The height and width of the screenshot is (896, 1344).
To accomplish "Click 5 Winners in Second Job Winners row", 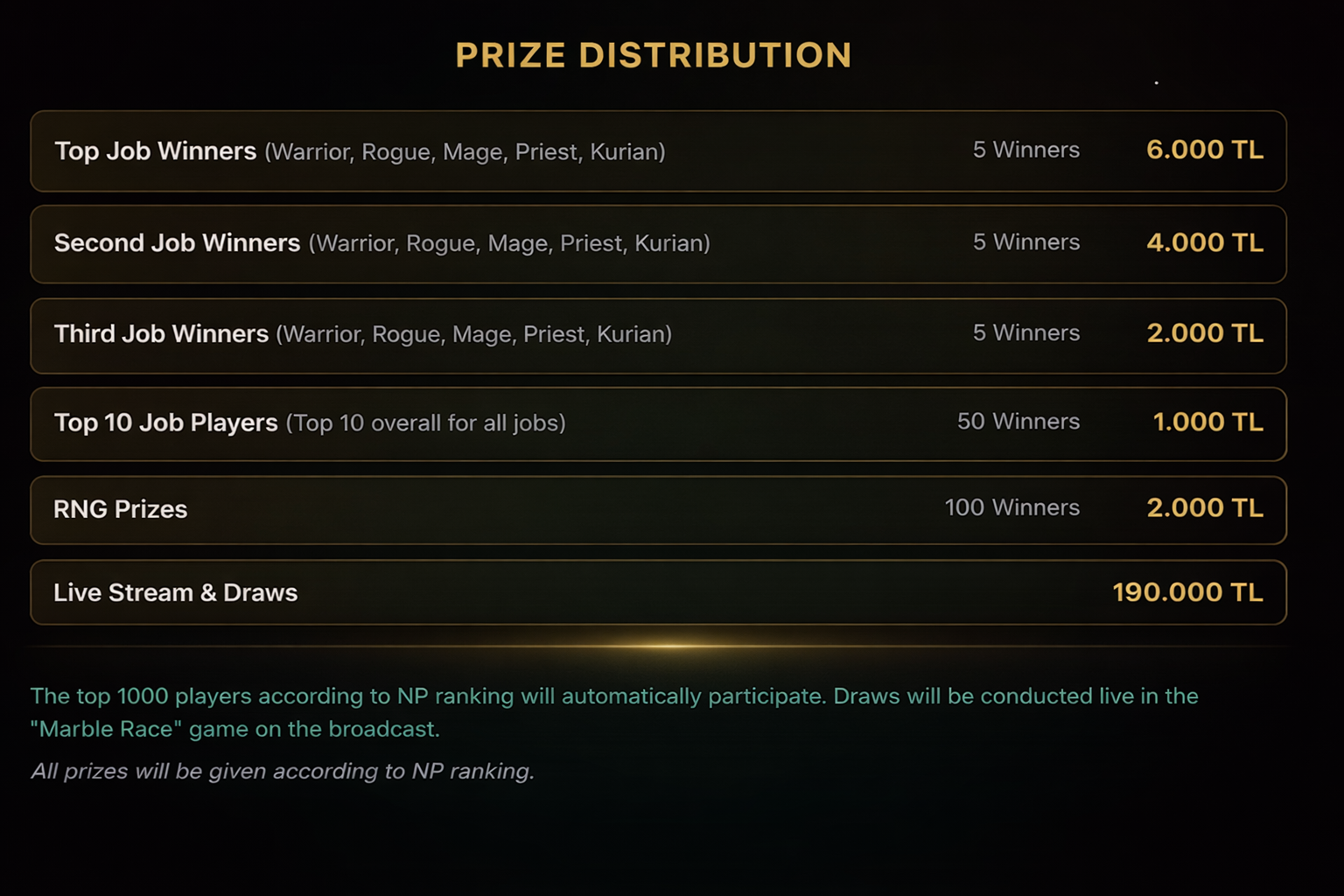I will pos(1025,242).
